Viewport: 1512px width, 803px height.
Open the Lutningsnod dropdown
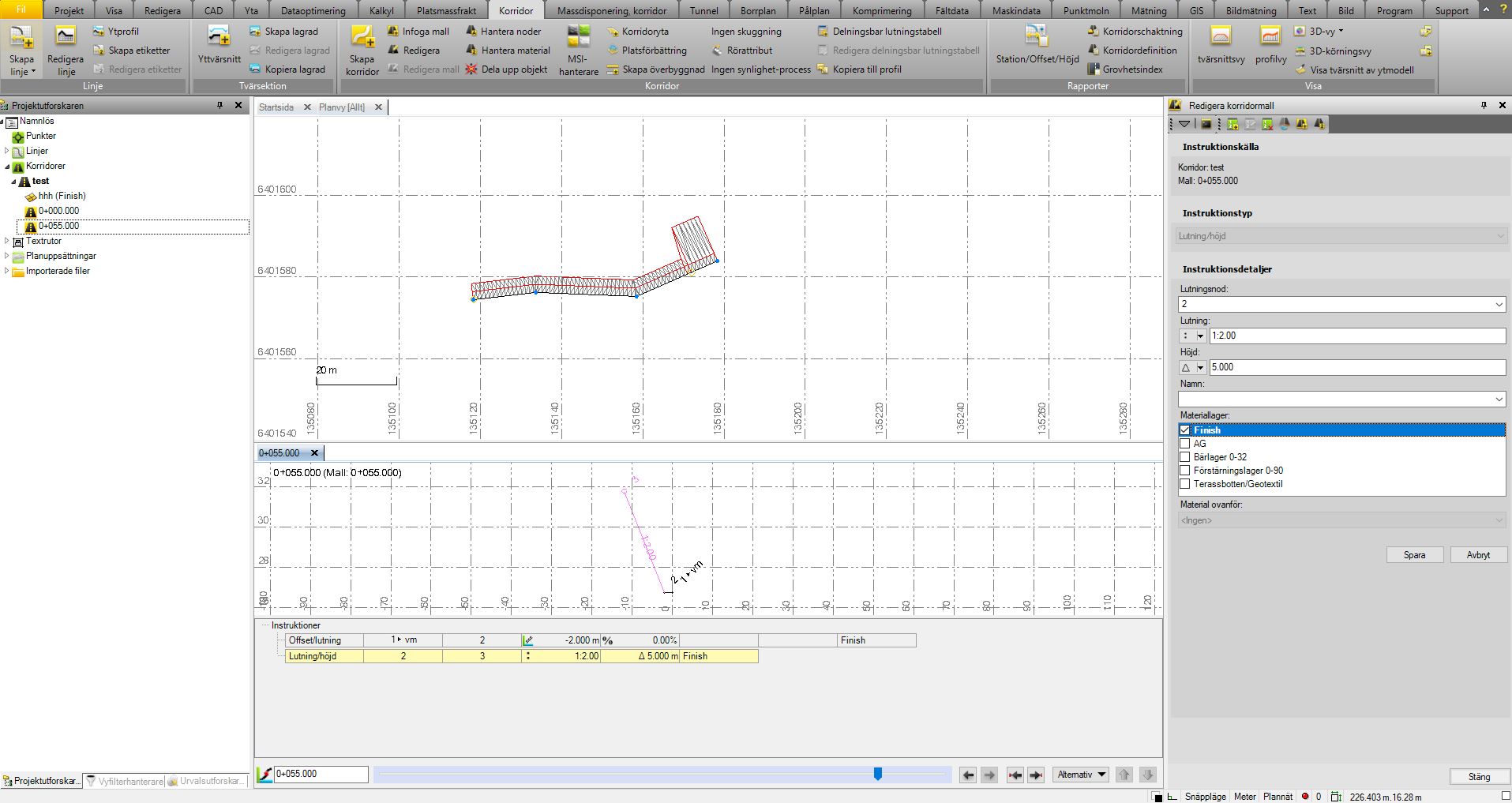pos(1499,305)
